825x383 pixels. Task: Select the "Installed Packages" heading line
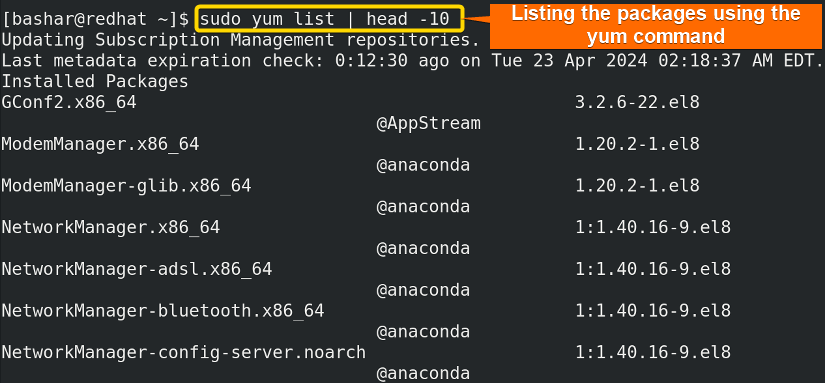95,82
